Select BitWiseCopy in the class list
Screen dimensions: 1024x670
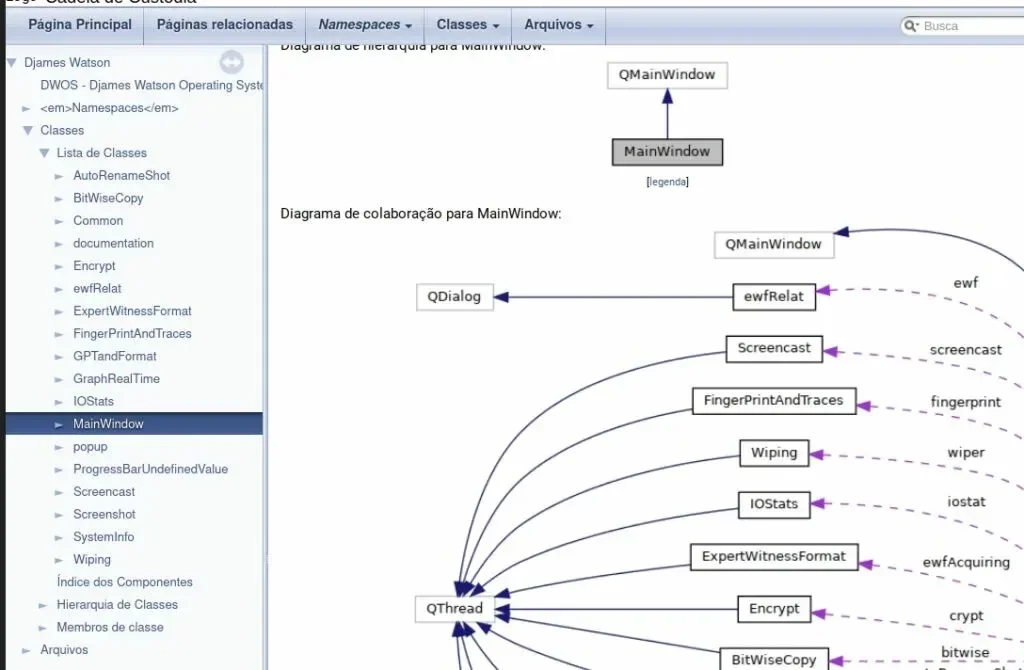pyautogui.click(x=108, y=199)
